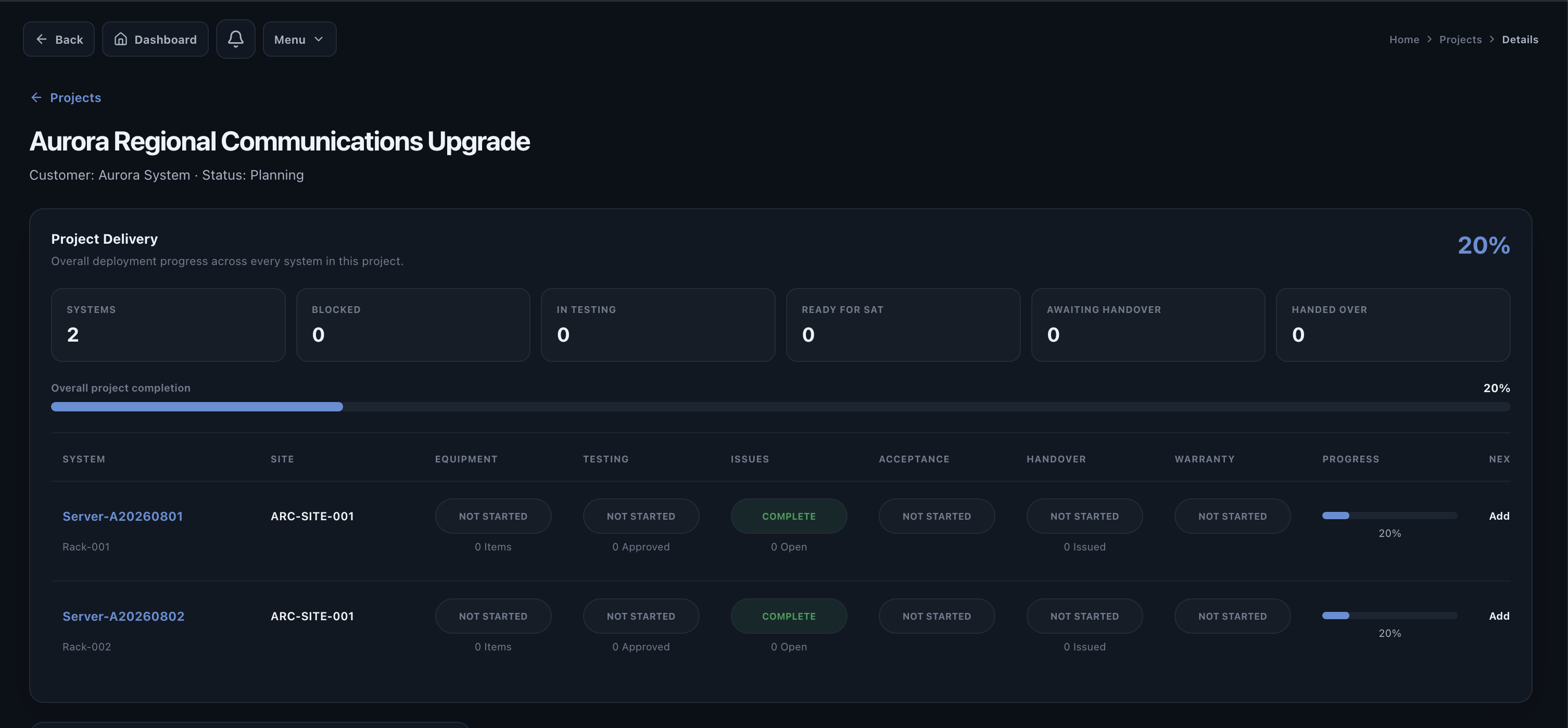This screenshot has height=728, width=1568.
Task: Click Details in the breadcrumb
Action: pos(1520,40)
